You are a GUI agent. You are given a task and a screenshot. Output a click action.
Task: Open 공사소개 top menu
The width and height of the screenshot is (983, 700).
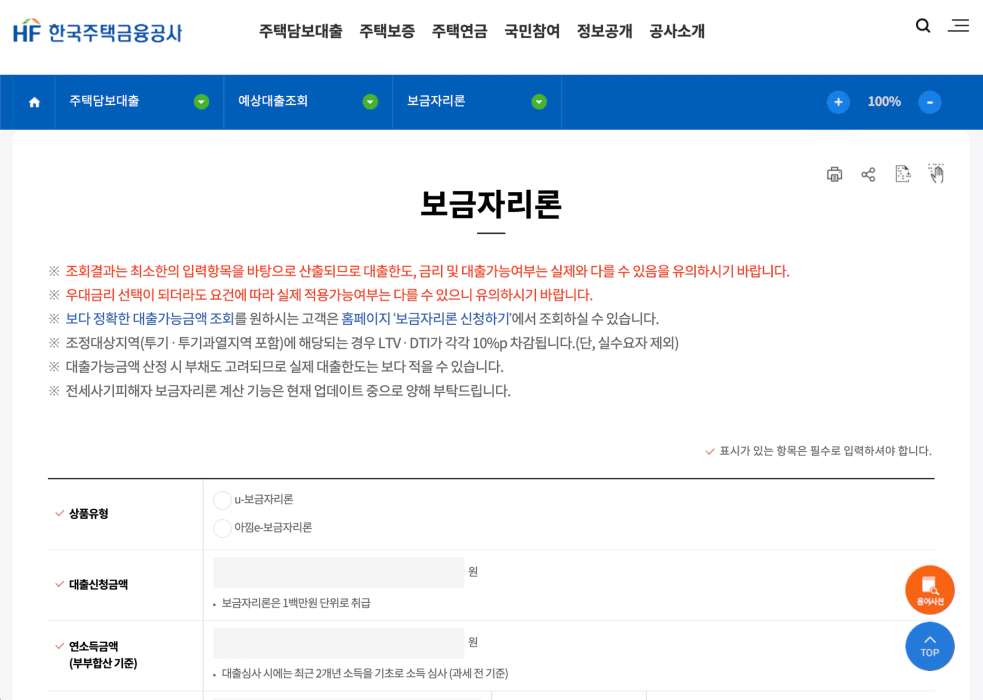677,31
